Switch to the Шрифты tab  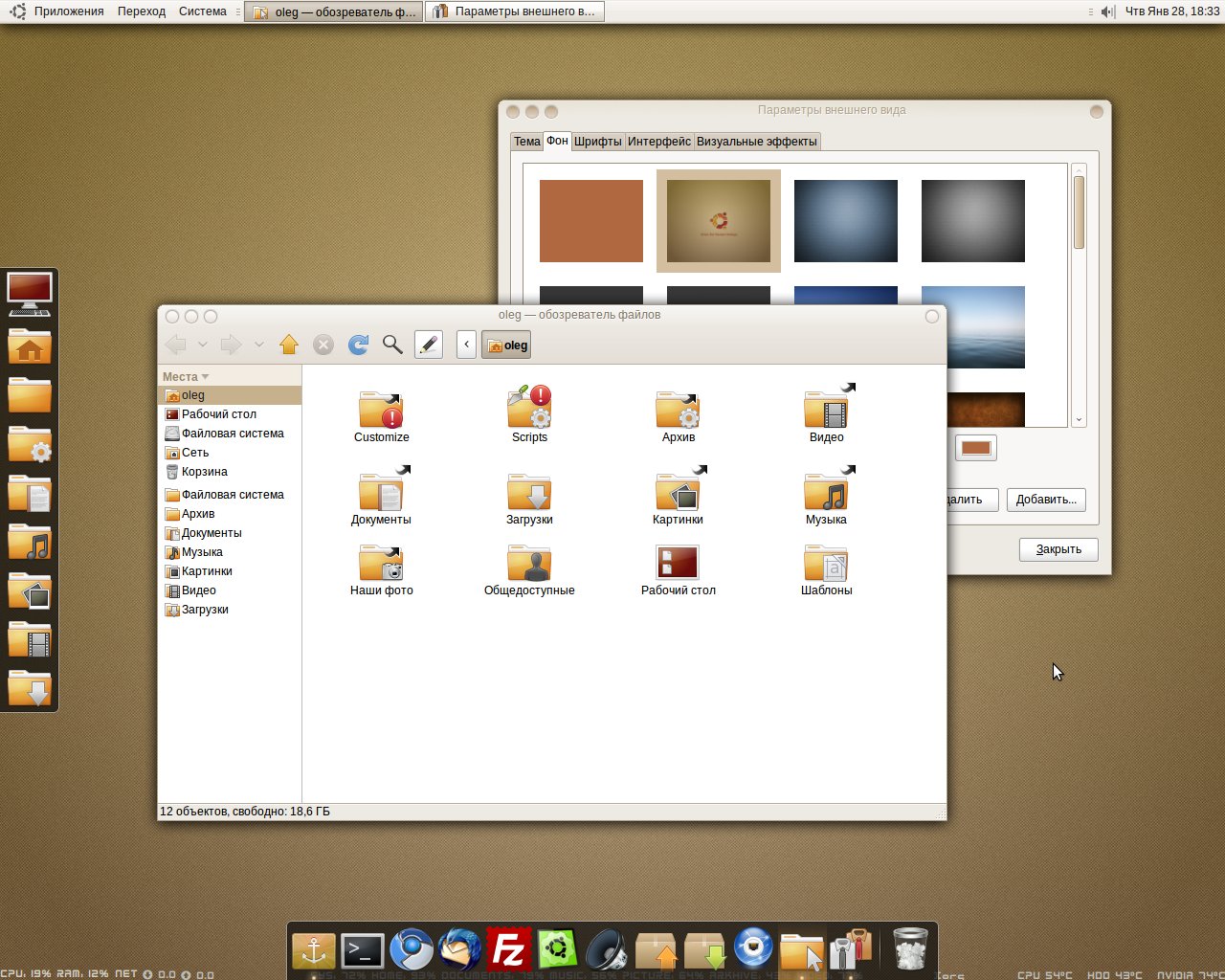point(597,142)
